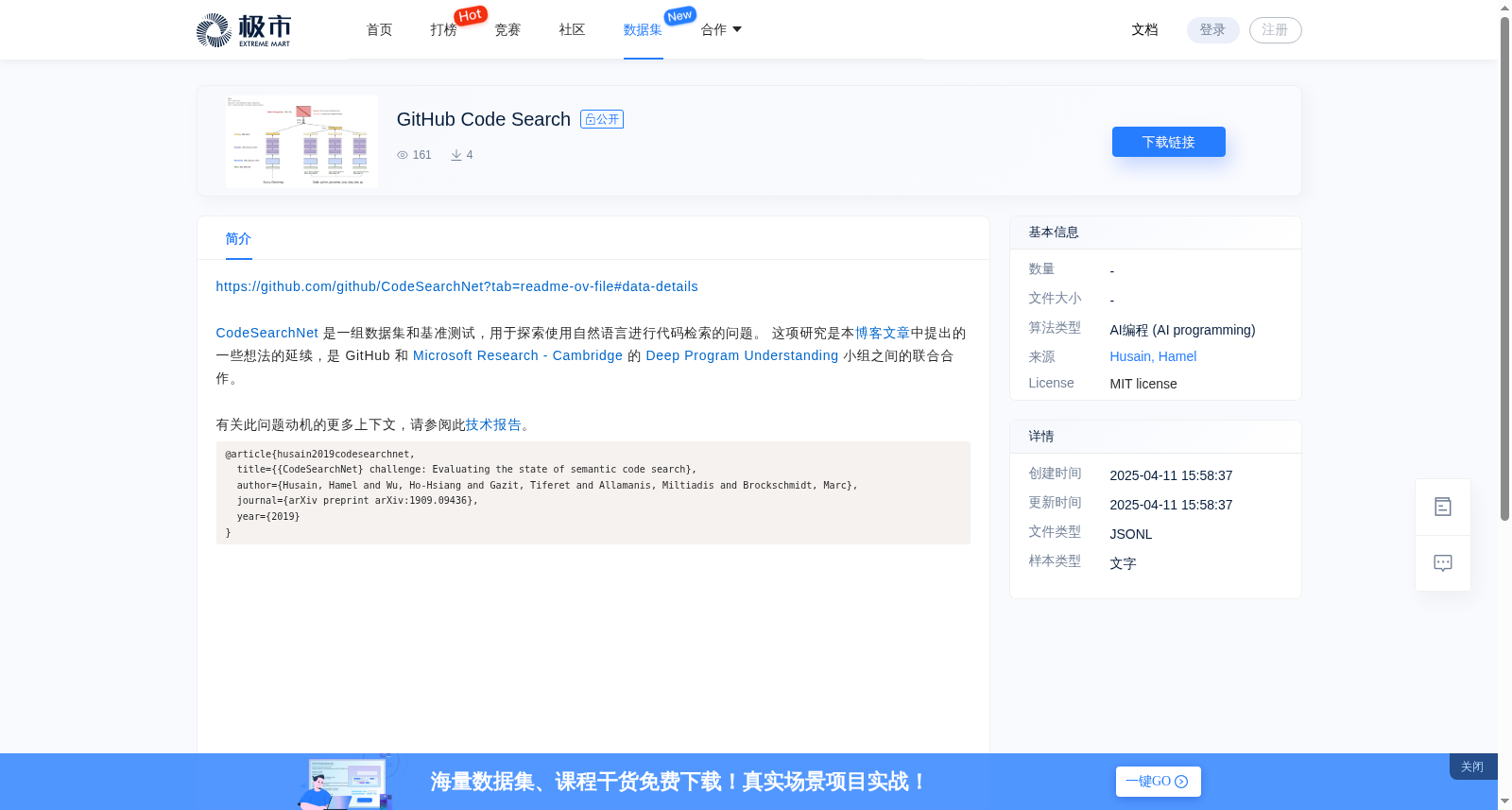1512x810 pixels.
Task: Open the 竞赛 competitions menu item
Action: click(508, 30)
